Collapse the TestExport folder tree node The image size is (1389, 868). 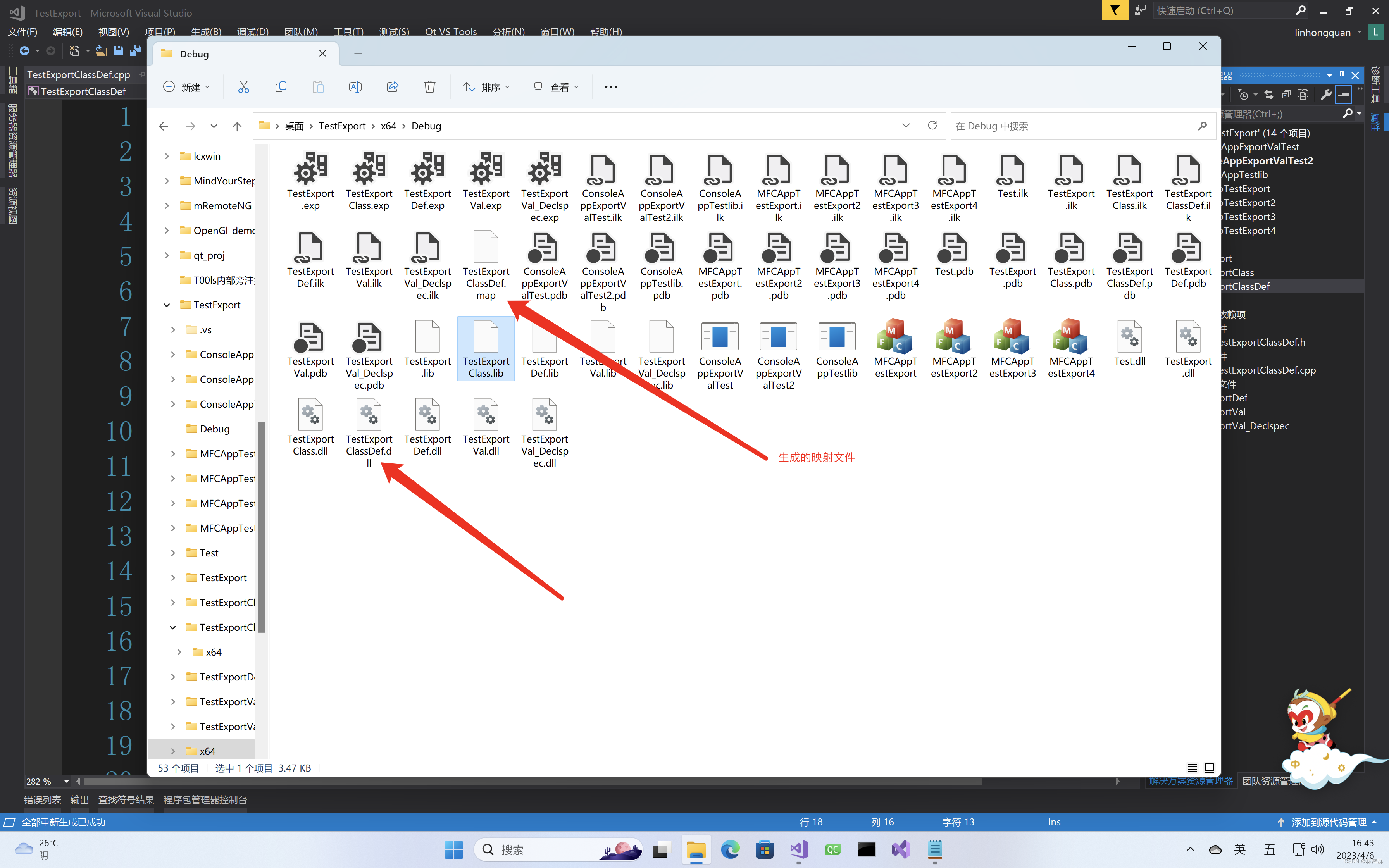pos(166,305)
